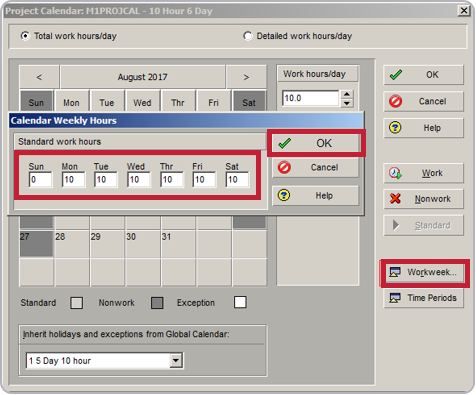This screenshot has height=395, width=476.
Task: Click the red prohibited icon beside the Project Calendar Cancel
Action: 396,101
